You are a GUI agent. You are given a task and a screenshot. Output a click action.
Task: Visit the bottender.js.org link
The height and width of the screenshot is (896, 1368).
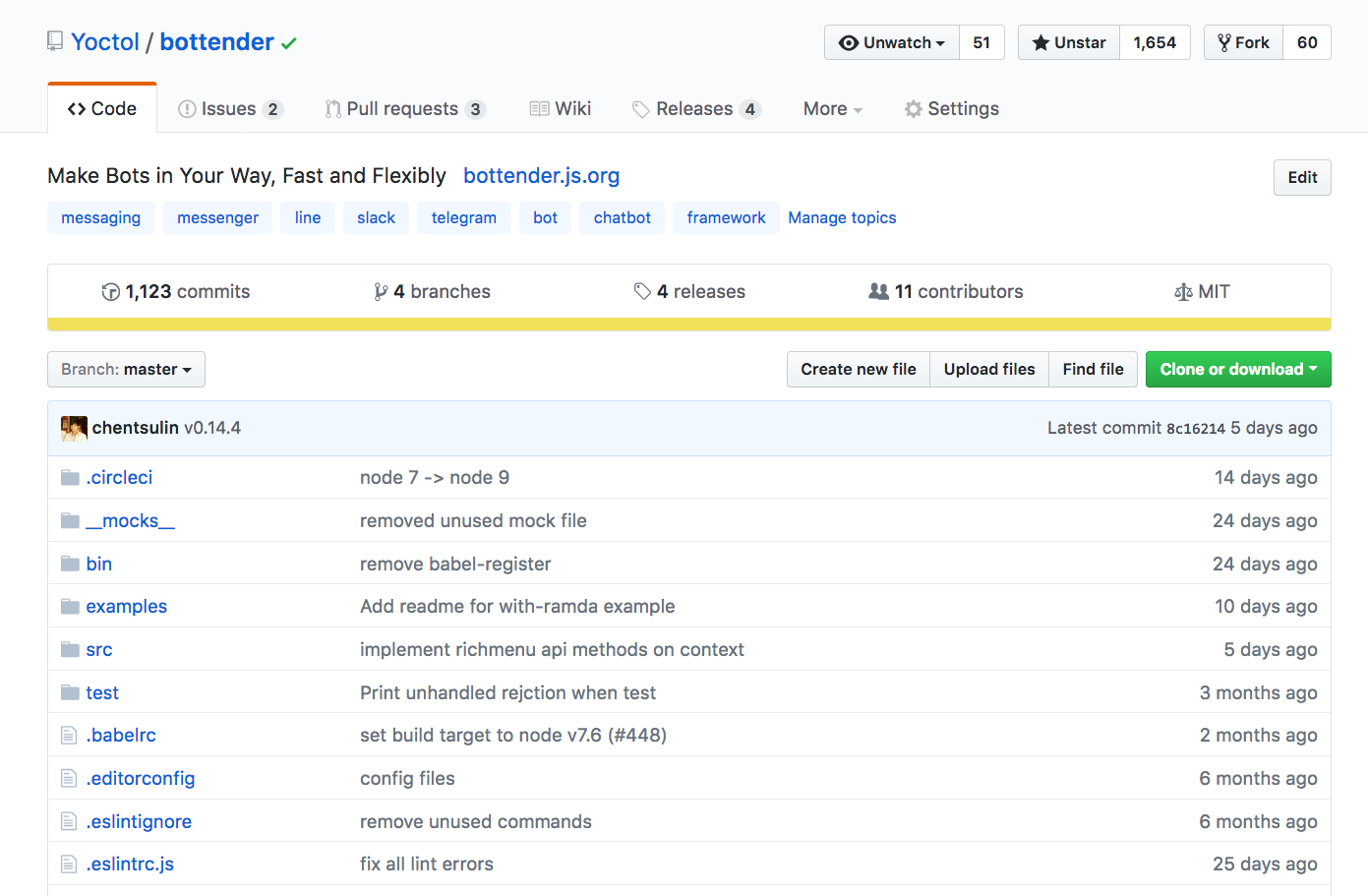[541, 175]
